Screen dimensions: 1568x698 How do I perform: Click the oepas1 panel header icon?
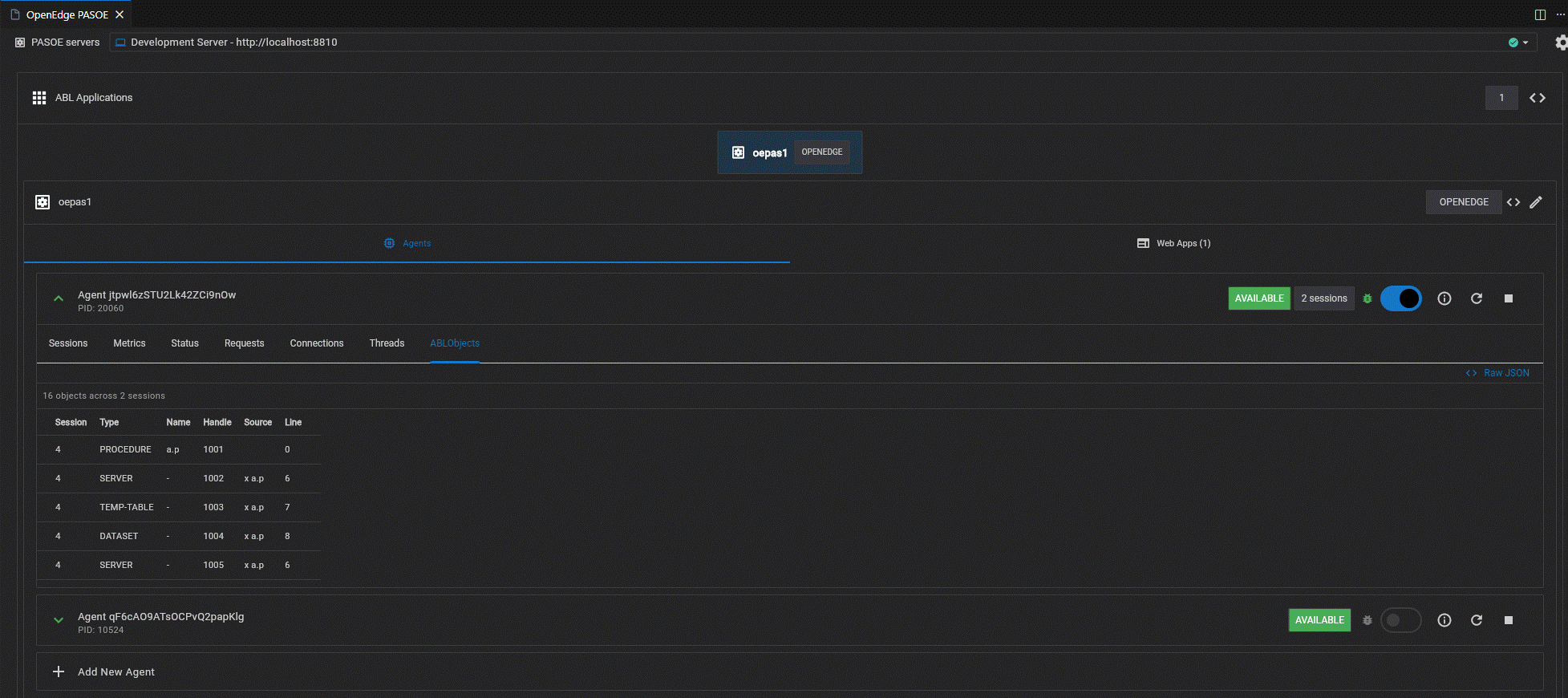[x=43, y=202]
